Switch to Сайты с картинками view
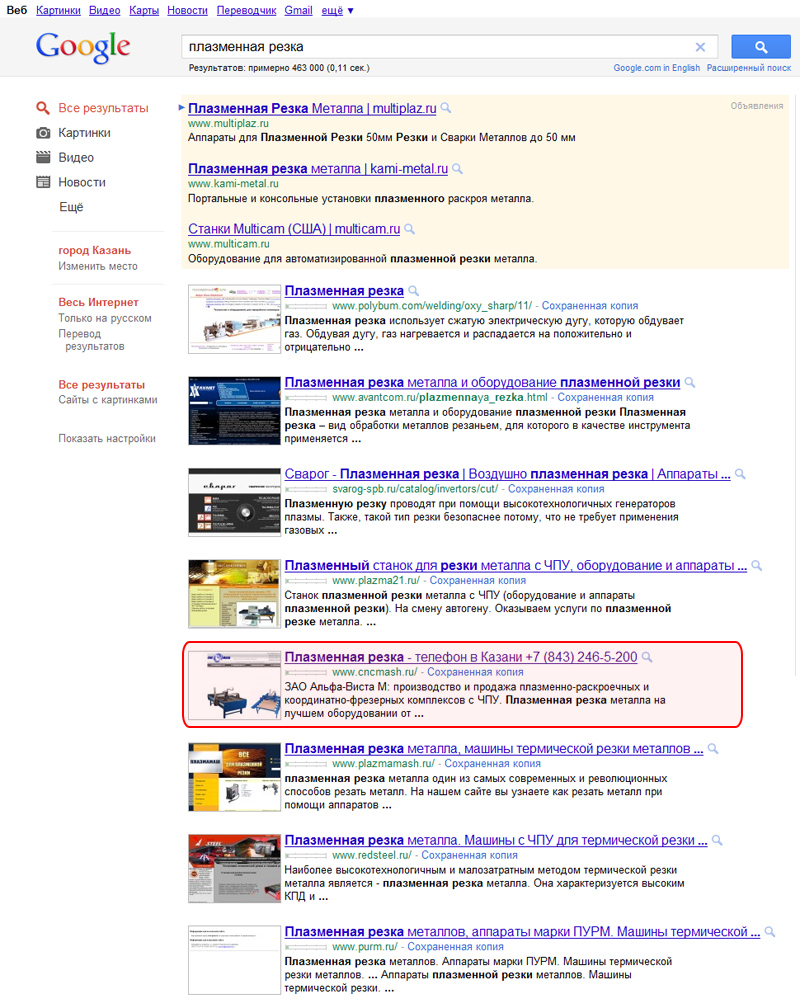Image resolution: width=800 pixels, height=1000 pixels. point(108,400)
